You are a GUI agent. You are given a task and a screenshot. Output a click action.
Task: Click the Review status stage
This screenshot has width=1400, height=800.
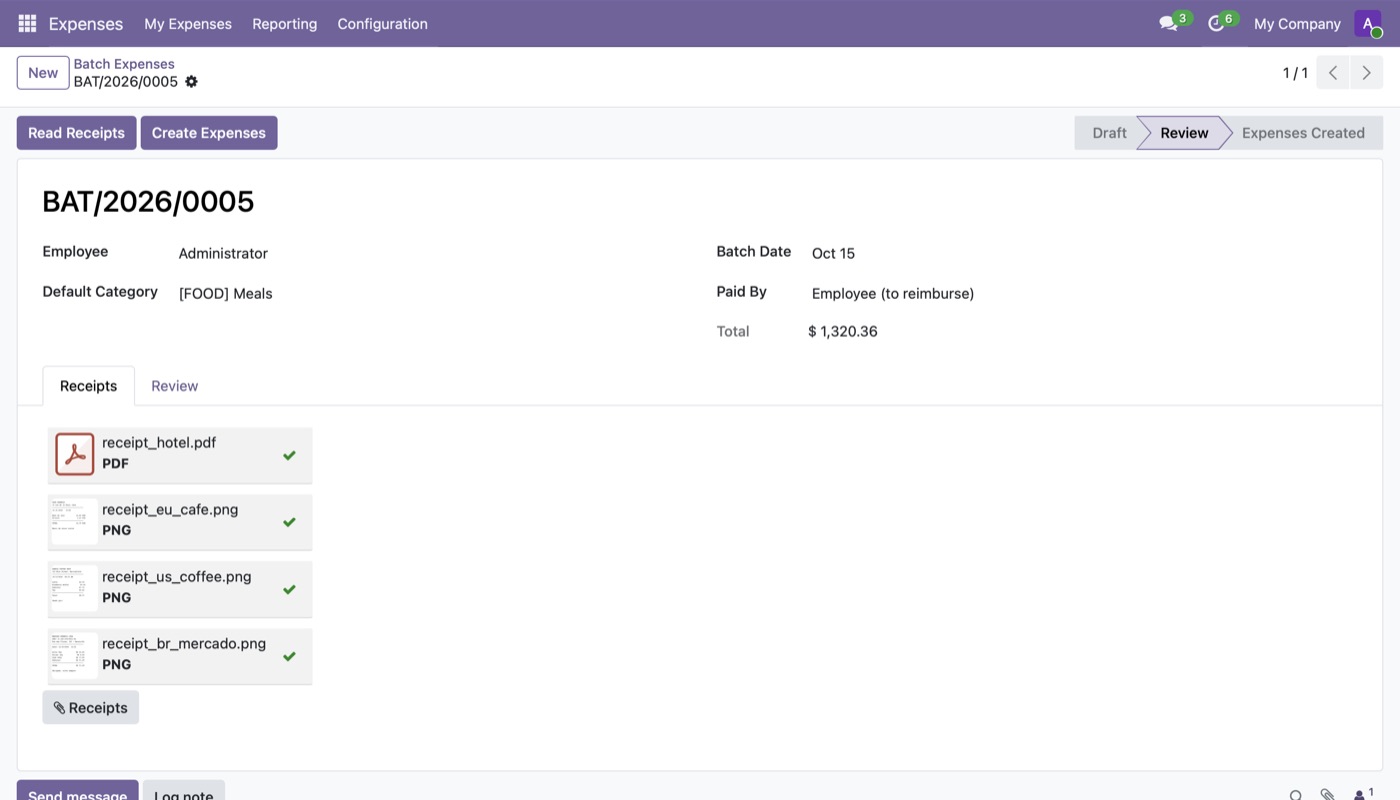[x=1184, y=133]
